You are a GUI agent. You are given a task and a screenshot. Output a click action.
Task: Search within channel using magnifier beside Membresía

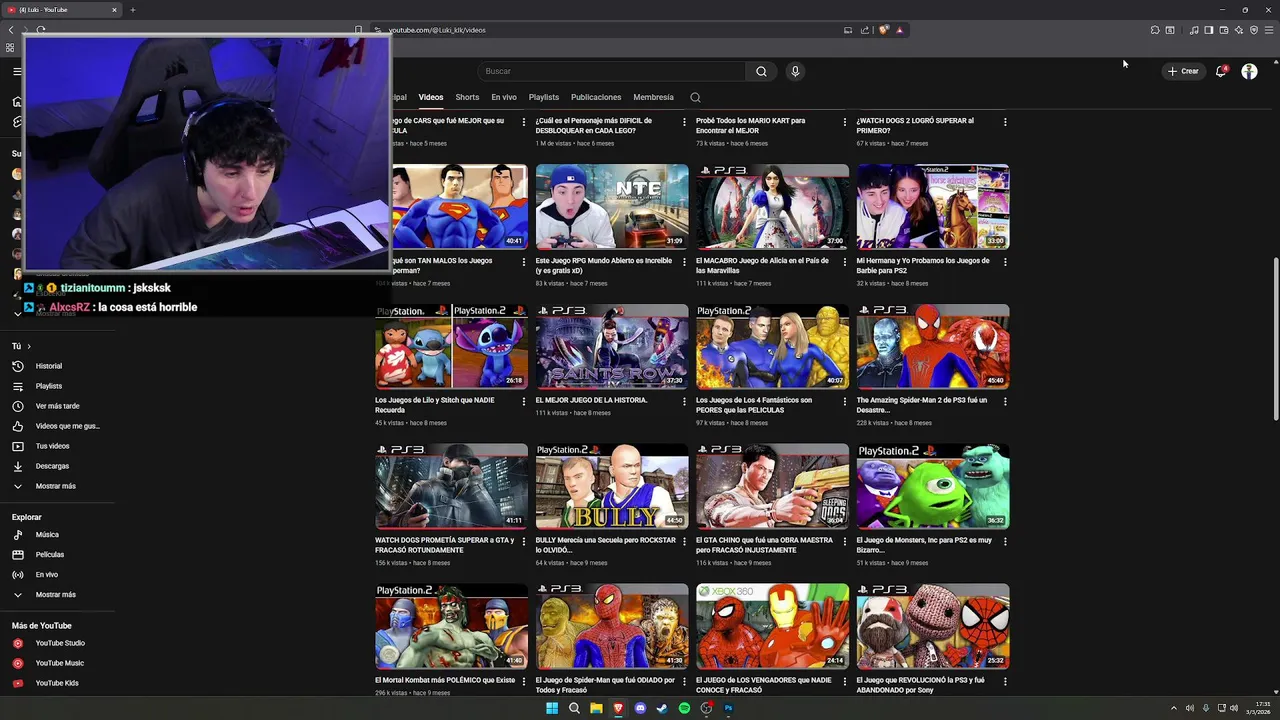(x=695, y=98)
